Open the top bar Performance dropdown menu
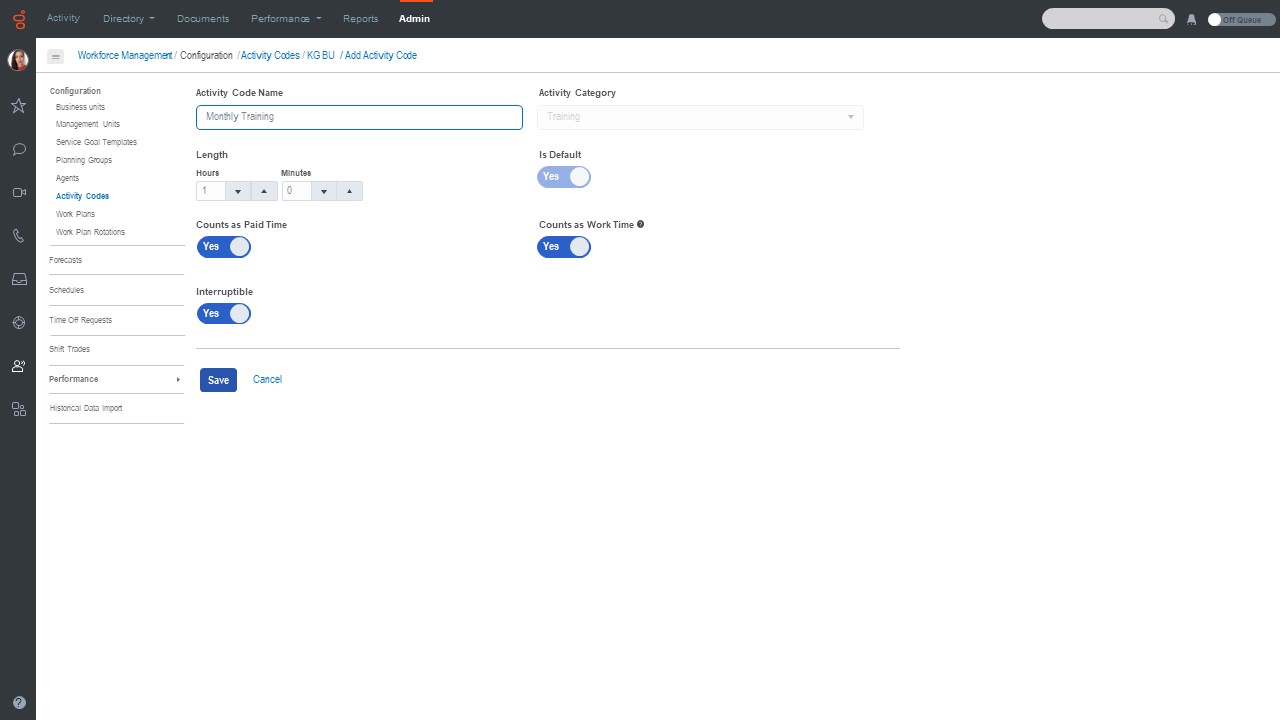Viewport: 1280px width, 720px height. pyautogui.click(x=286, y=19)
